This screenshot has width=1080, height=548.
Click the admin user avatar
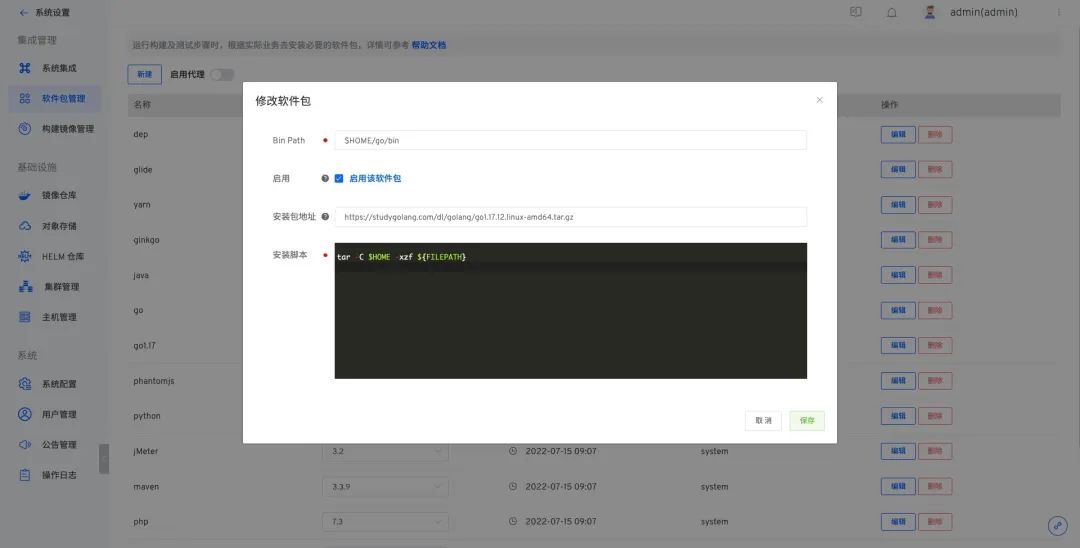coord(931,12)
